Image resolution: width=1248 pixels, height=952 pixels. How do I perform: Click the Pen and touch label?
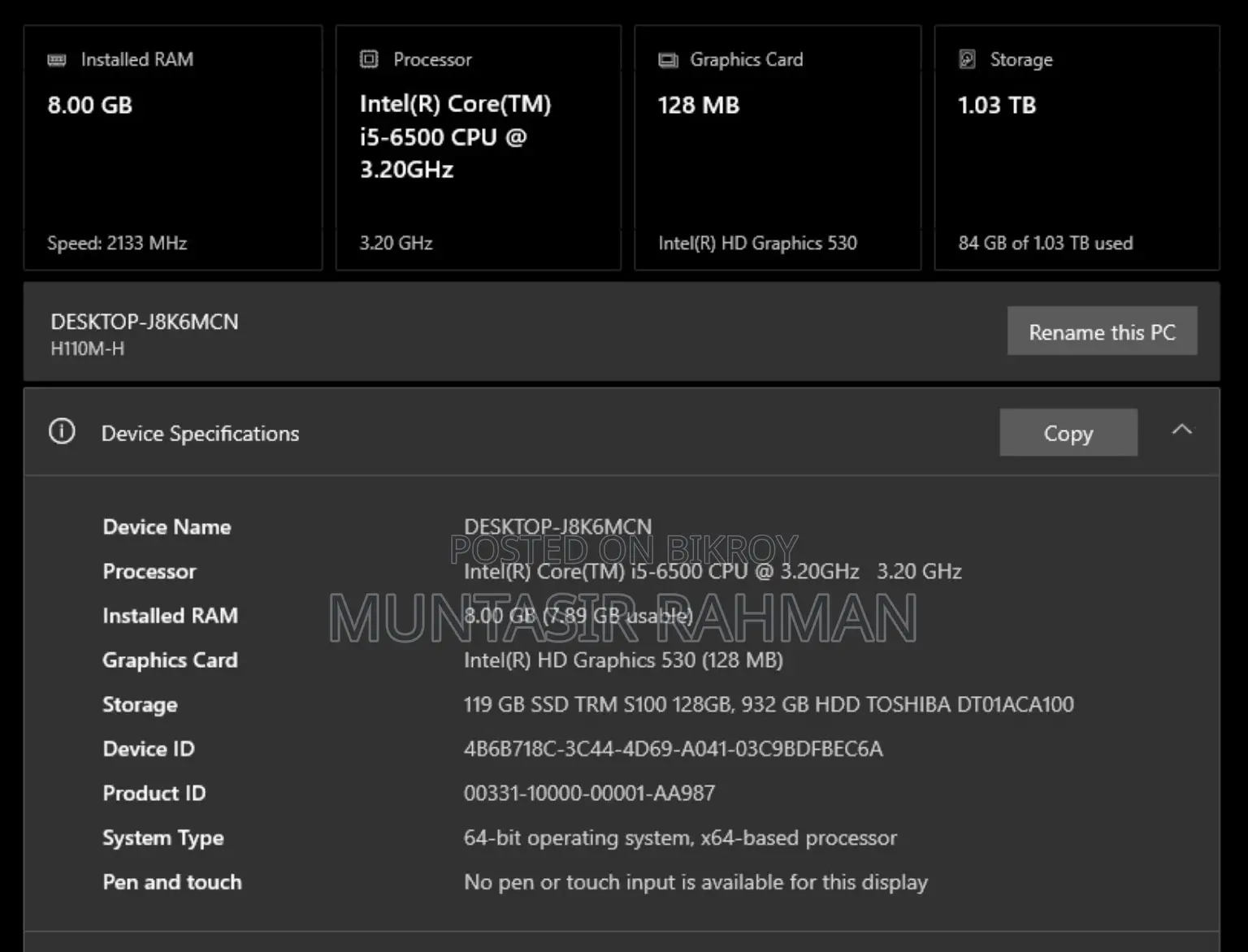172,882
